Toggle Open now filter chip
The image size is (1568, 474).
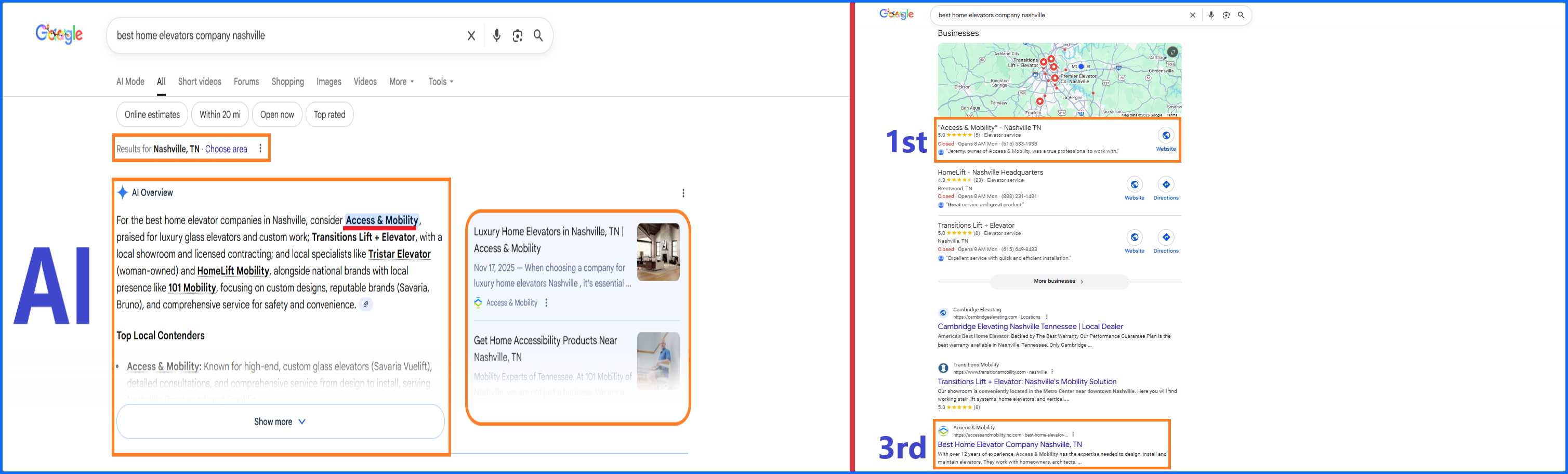coord(277,114)
